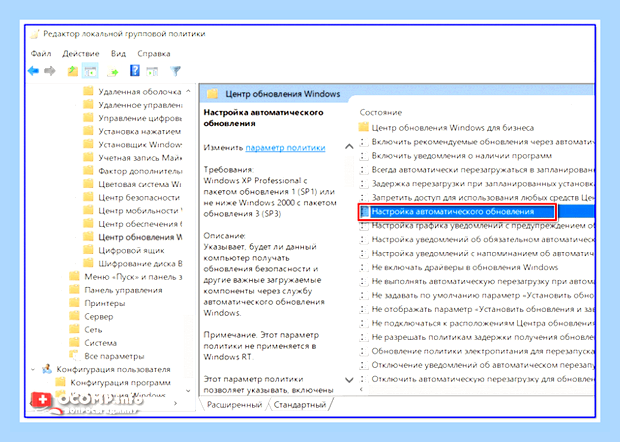
Task: Click the Forward arrow toolbar icon
Action: coord(50,71)
